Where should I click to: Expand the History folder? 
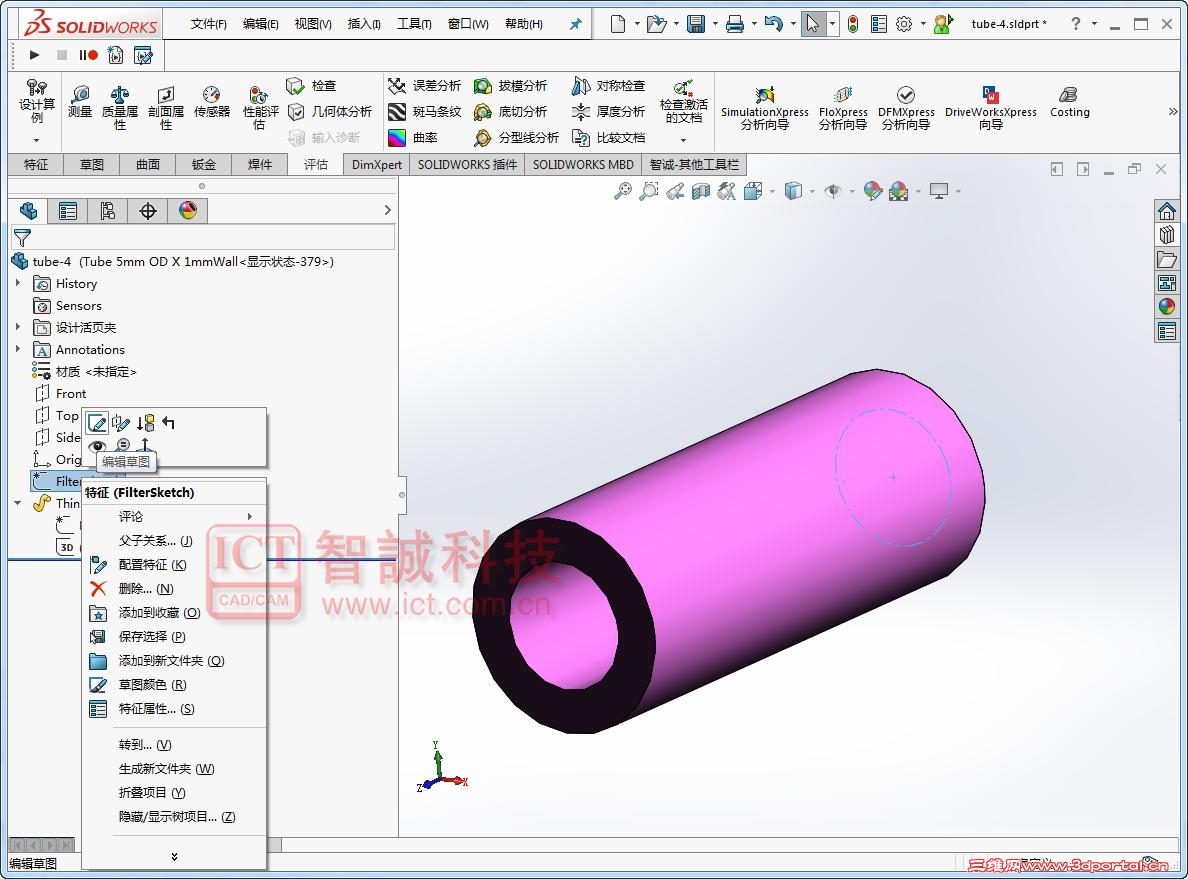18,283
